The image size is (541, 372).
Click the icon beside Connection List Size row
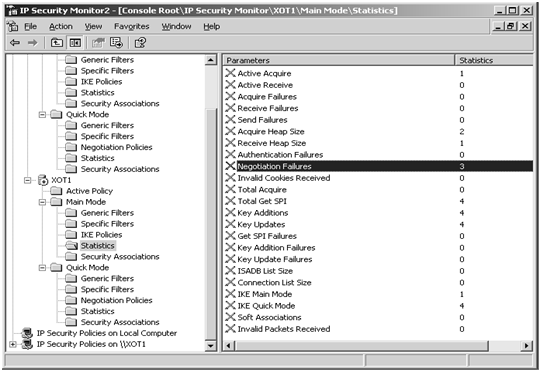[230, 282]
